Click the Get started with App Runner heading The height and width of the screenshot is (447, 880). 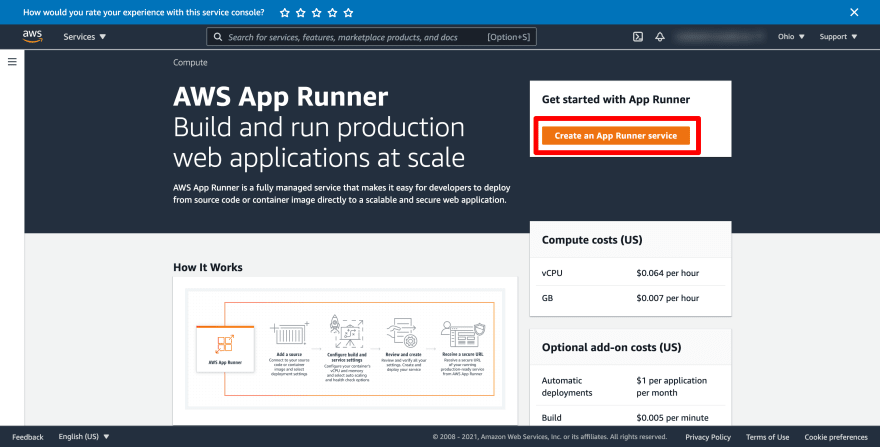click(x=616, y=99)
